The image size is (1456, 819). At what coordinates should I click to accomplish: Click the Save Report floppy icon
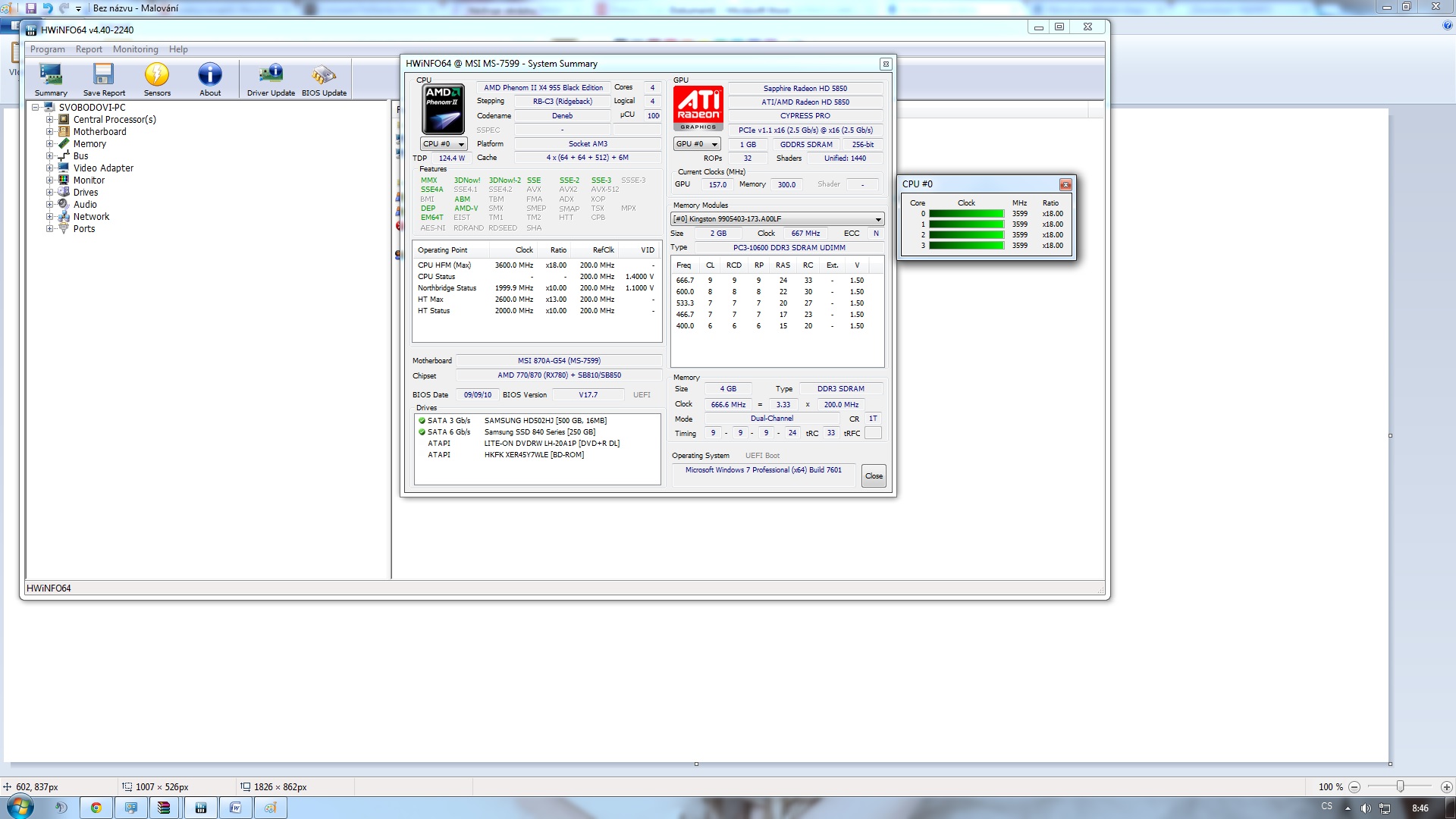(104, 80)
